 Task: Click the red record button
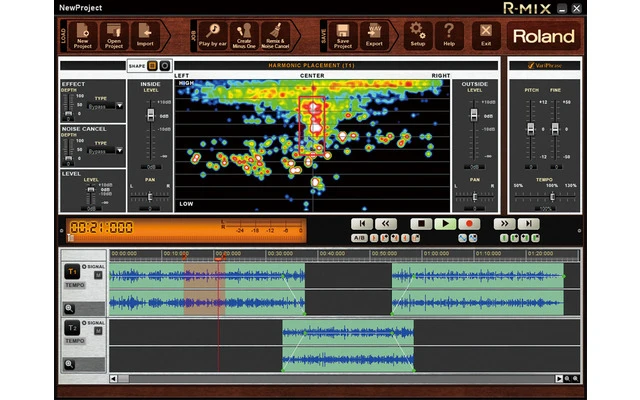pyautogui.click(x=469, y=224)
